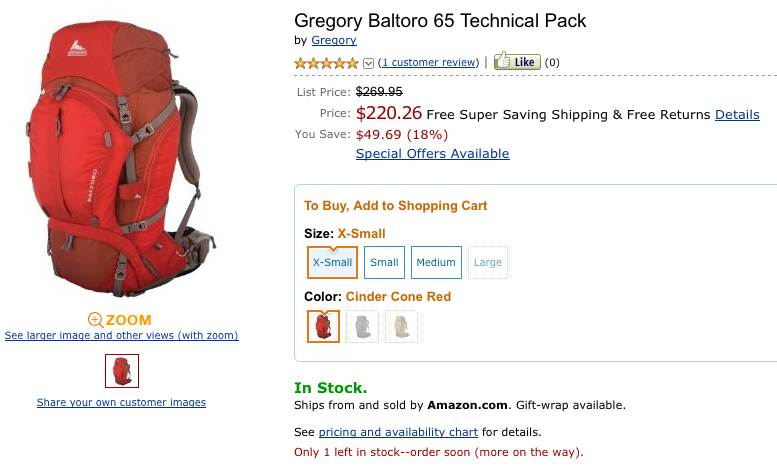Click the small red backpack thumbnail
This screenshot has height=469, width=777.
click(122, 371)
